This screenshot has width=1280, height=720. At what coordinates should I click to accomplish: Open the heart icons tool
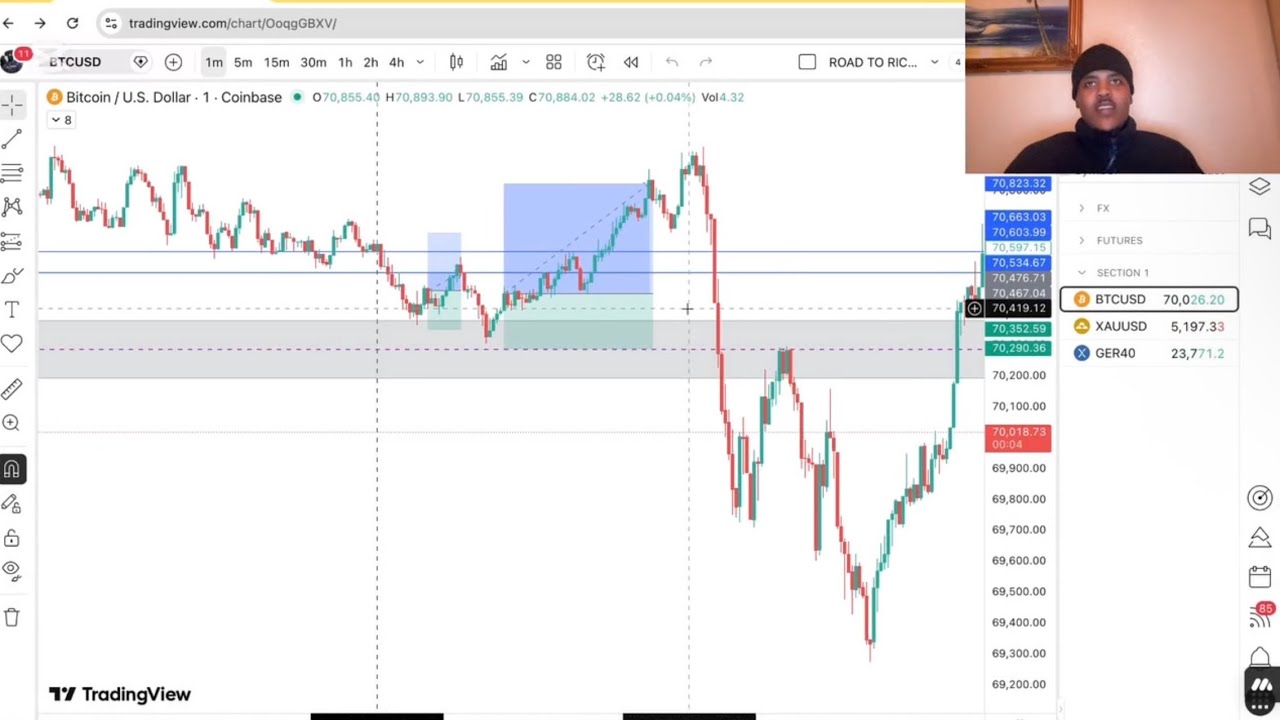(x=12, y=344)
